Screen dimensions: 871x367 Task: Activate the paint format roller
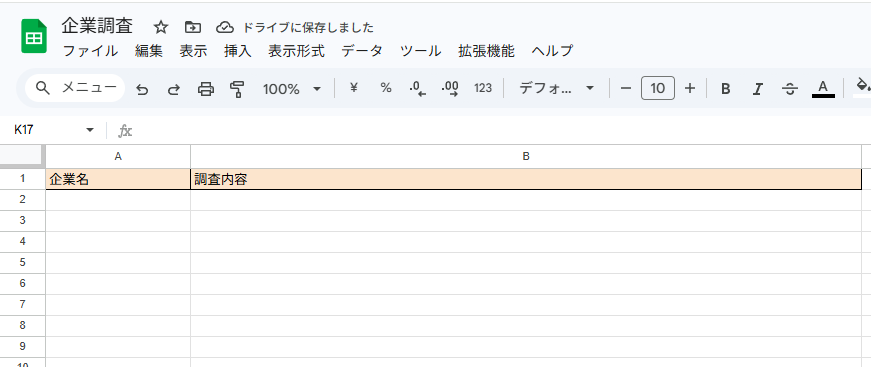[238, 89]
